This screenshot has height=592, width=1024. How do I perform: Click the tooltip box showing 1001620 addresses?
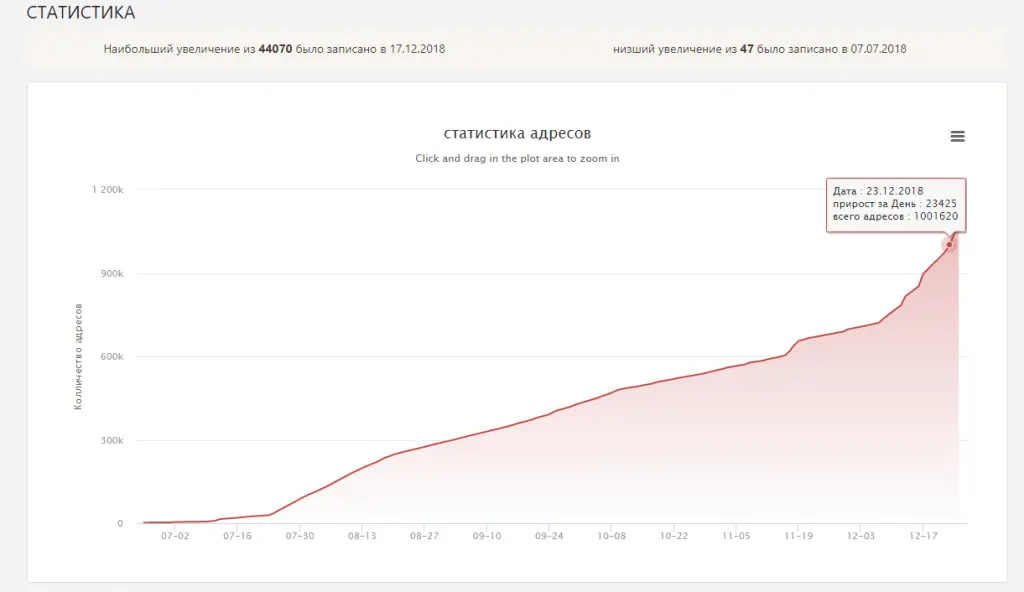pos(896,205)
